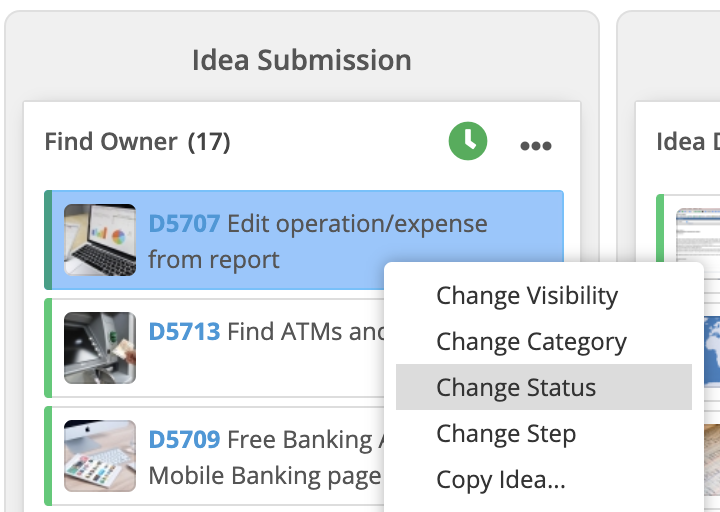Image resolution: width=720 pixels, height=512 pixels.
Task: Open the three-dot menu for Find Owner
Action: pyautogui.click(x=535, y=146)
